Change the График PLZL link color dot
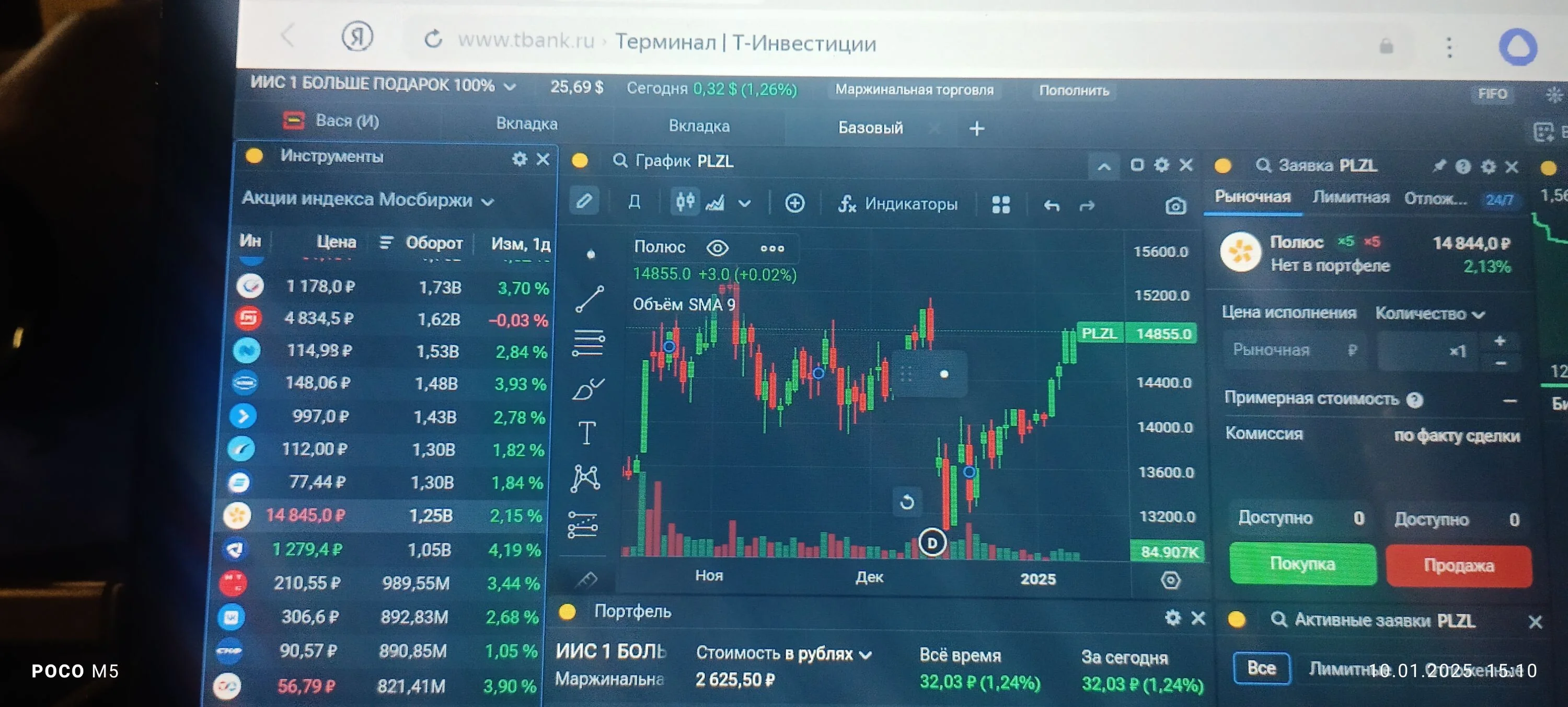The width and height of the screenshot is (1568, 707). (x=580, y=160)
